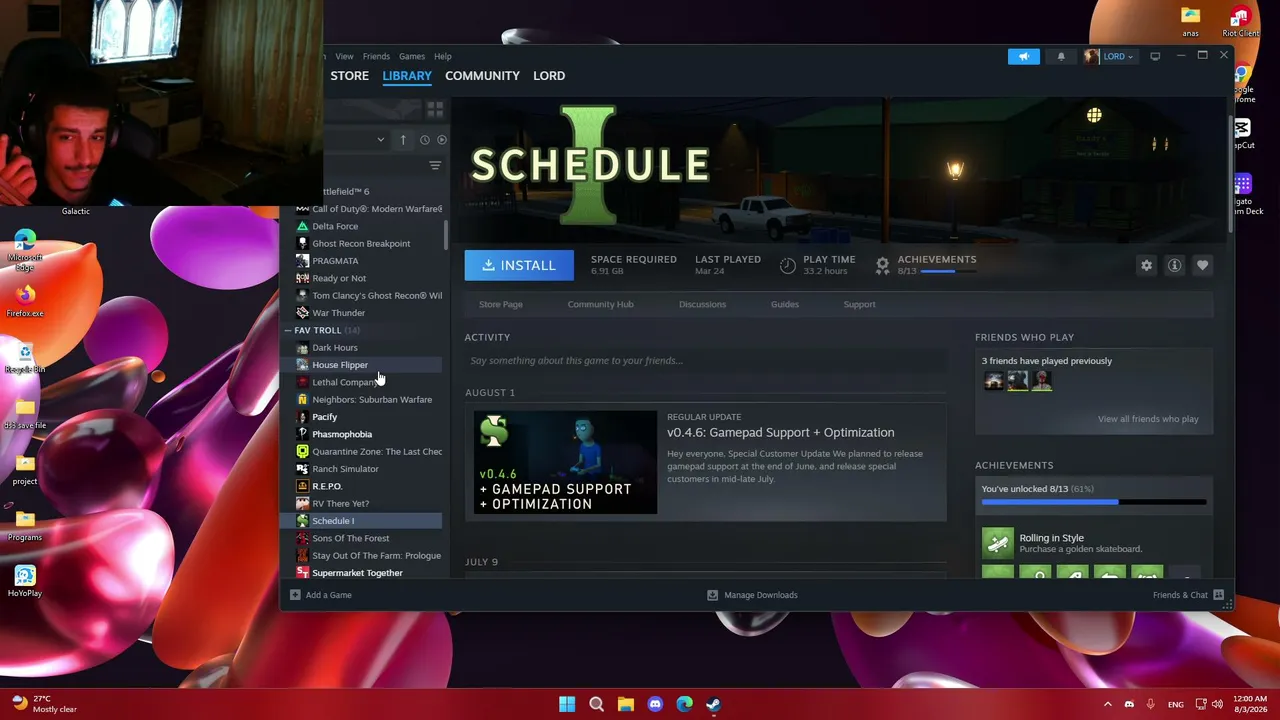Click View all friends who play

click(x=1148, y=419)
